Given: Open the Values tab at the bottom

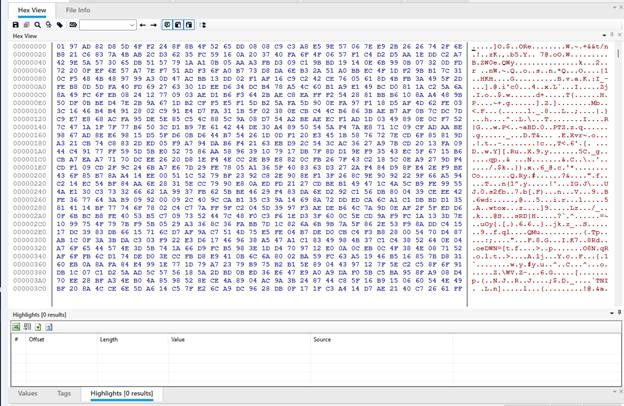Looking at the screenshot, I should (x=27, y=393).
